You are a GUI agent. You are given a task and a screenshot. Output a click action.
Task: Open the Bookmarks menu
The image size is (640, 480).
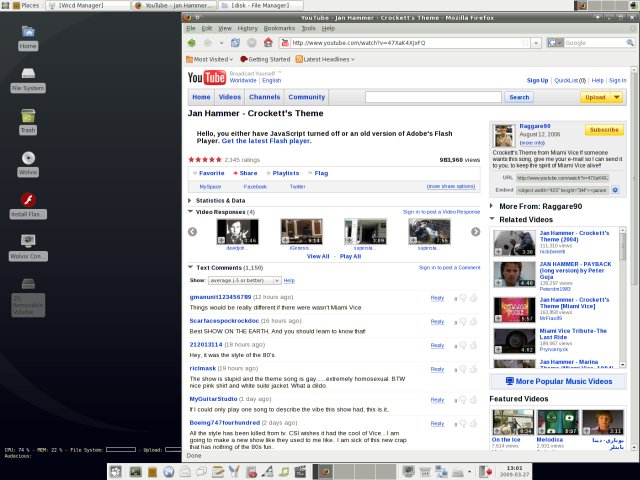[279, 28]
